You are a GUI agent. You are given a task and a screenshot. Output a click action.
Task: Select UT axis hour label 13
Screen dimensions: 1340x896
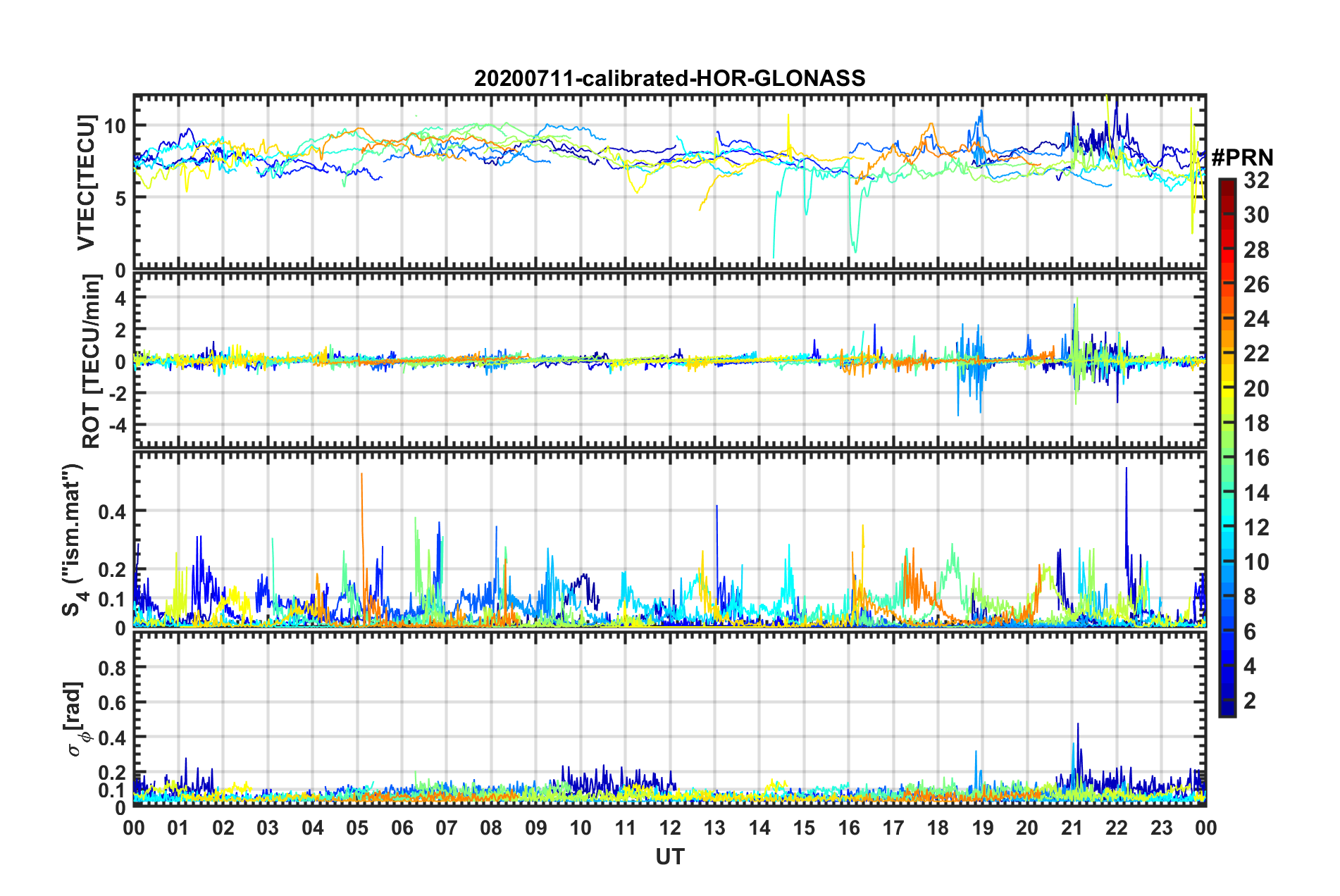click(x=714, y=828)
